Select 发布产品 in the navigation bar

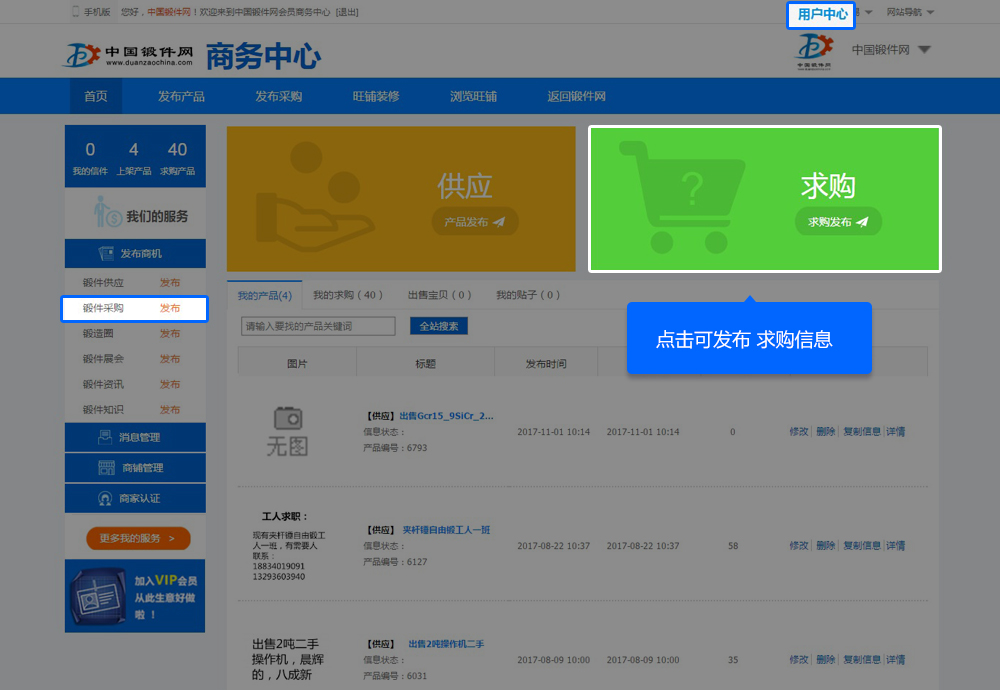(x=181, y=96)
